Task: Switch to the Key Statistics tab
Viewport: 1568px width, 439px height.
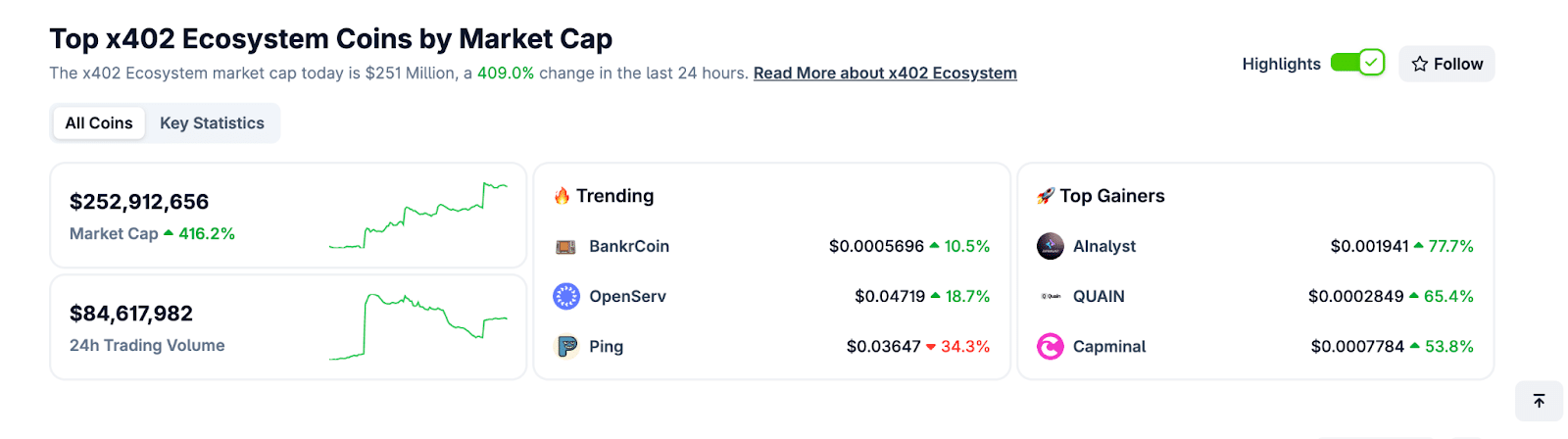Action: pos(212,123)
